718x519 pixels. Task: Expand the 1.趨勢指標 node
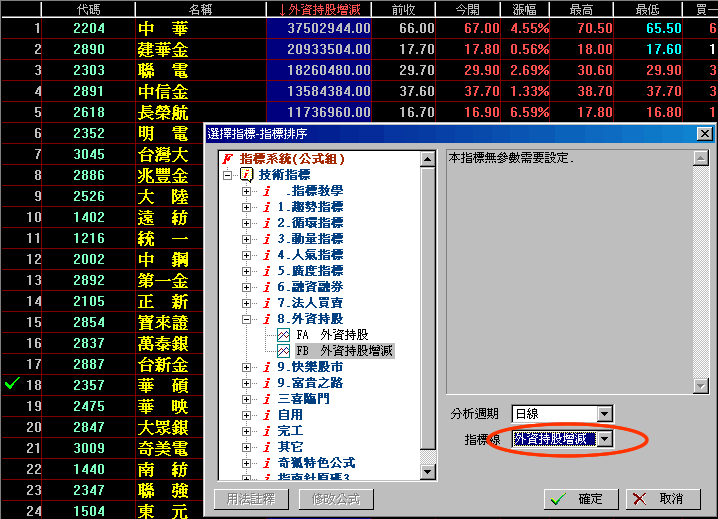pos(246,208)
